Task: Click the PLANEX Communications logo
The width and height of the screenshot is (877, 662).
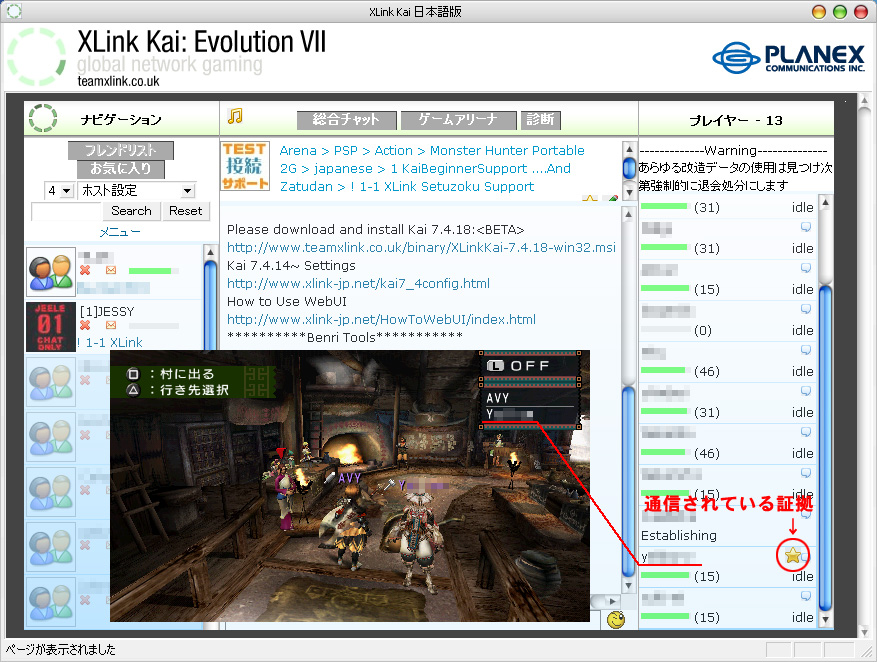Action: click(789, 58)
